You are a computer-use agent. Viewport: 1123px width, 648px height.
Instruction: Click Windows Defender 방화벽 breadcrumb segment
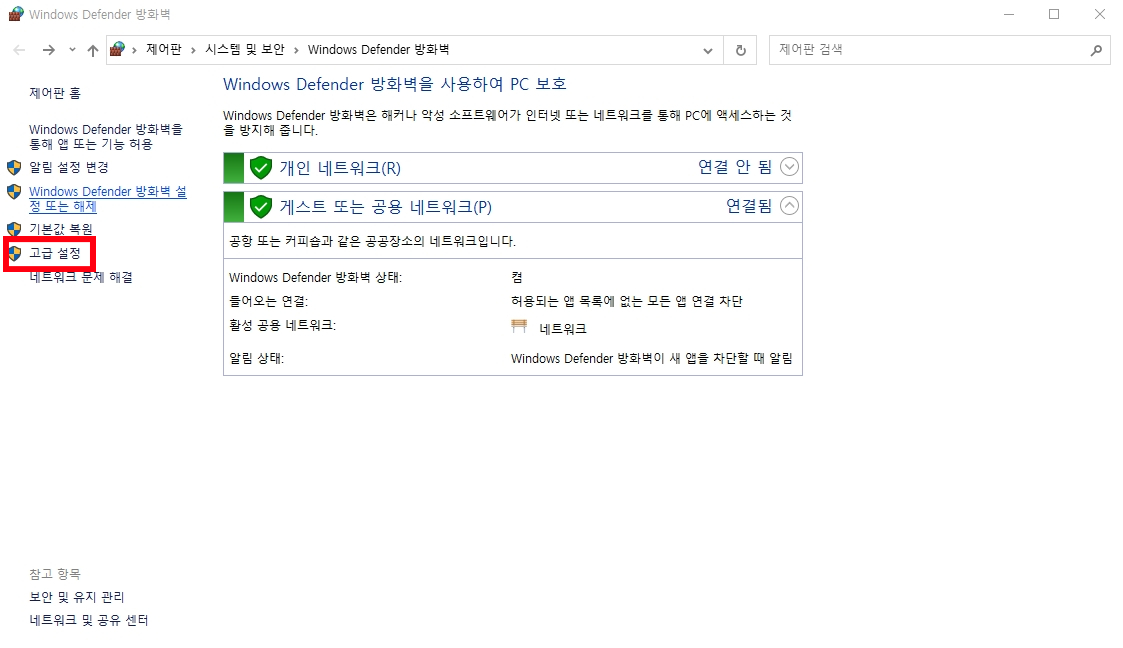378,49
